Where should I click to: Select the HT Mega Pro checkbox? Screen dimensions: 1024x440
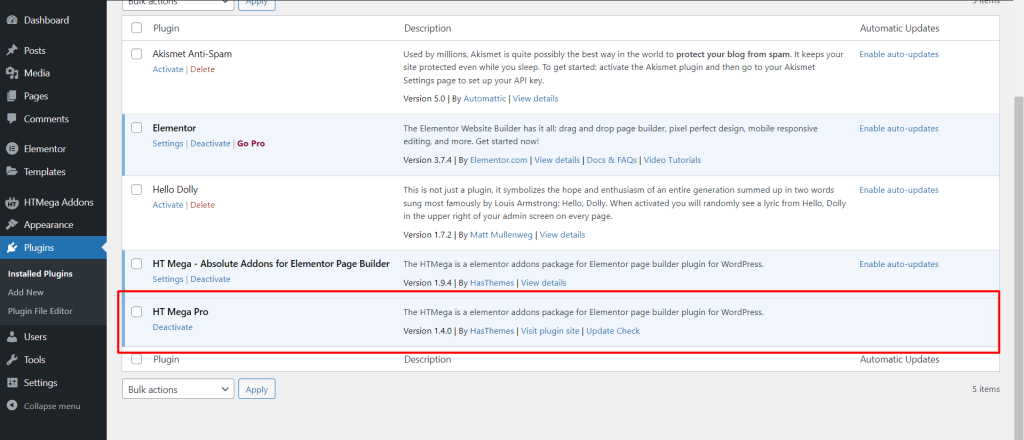click(x=137, y=312)
